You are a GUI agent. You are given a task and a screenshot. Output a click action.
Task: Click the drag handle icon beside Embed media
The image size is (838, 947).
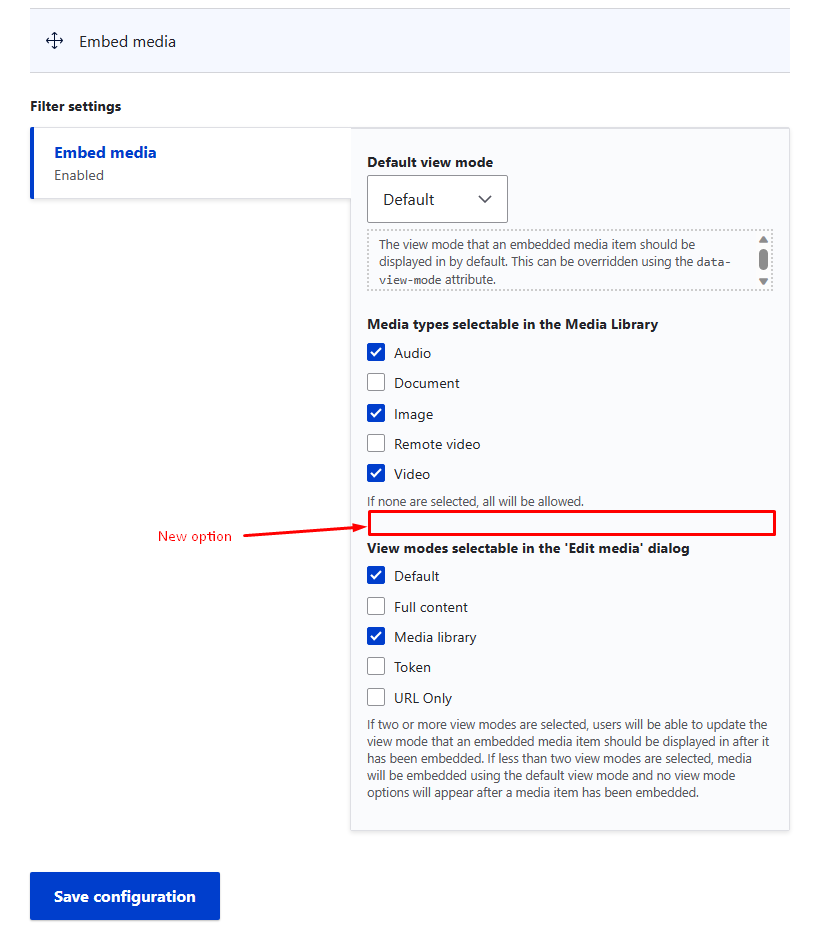point(54,41)
